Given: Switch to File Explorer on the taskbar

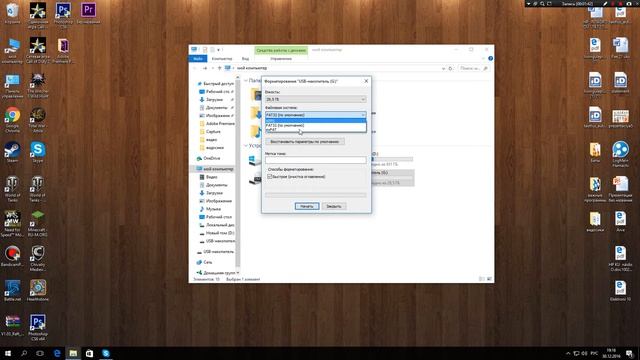Looking at the screenshot, I should [x=73, y=353].
